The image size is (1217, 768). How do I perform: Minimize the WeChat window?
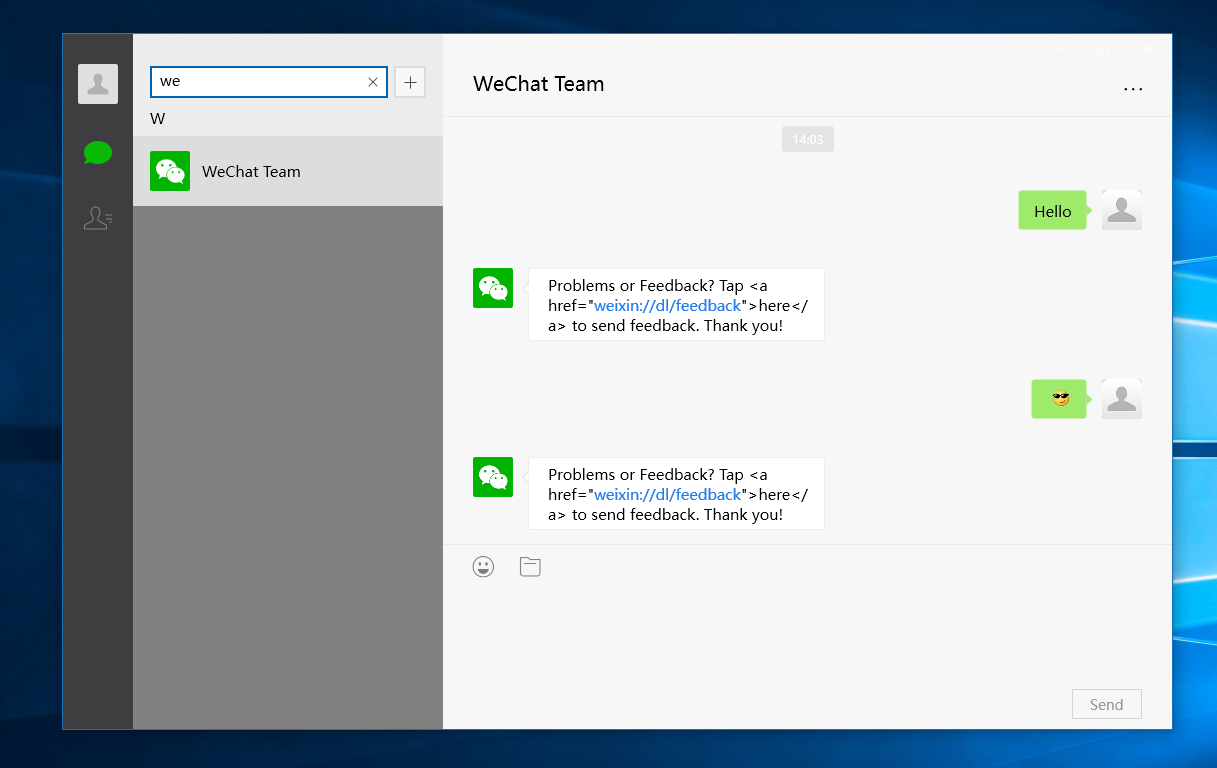[1058, 49]
